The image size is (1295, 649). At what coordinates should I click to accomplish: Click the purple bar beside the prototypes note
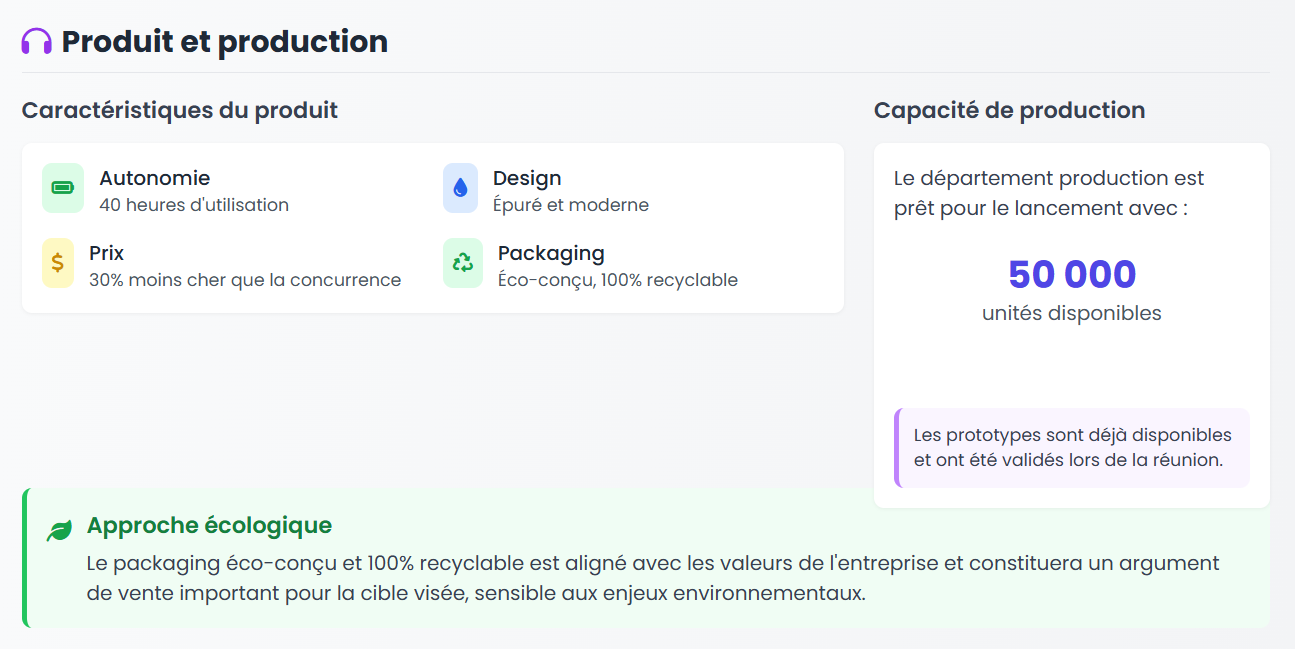coord(898,447)
